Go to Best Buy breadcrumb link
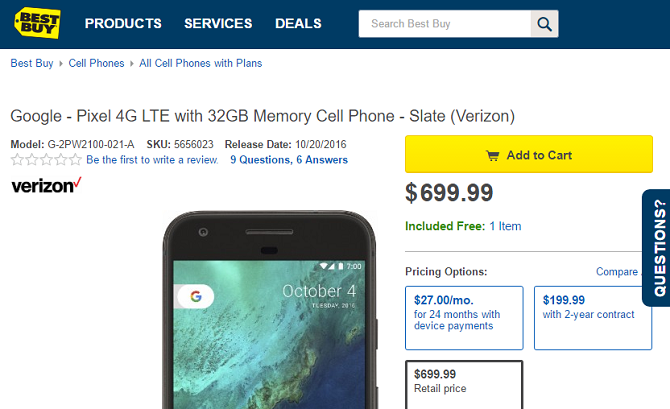Screen dimensions: 670x409 click(x=32, y=63)
